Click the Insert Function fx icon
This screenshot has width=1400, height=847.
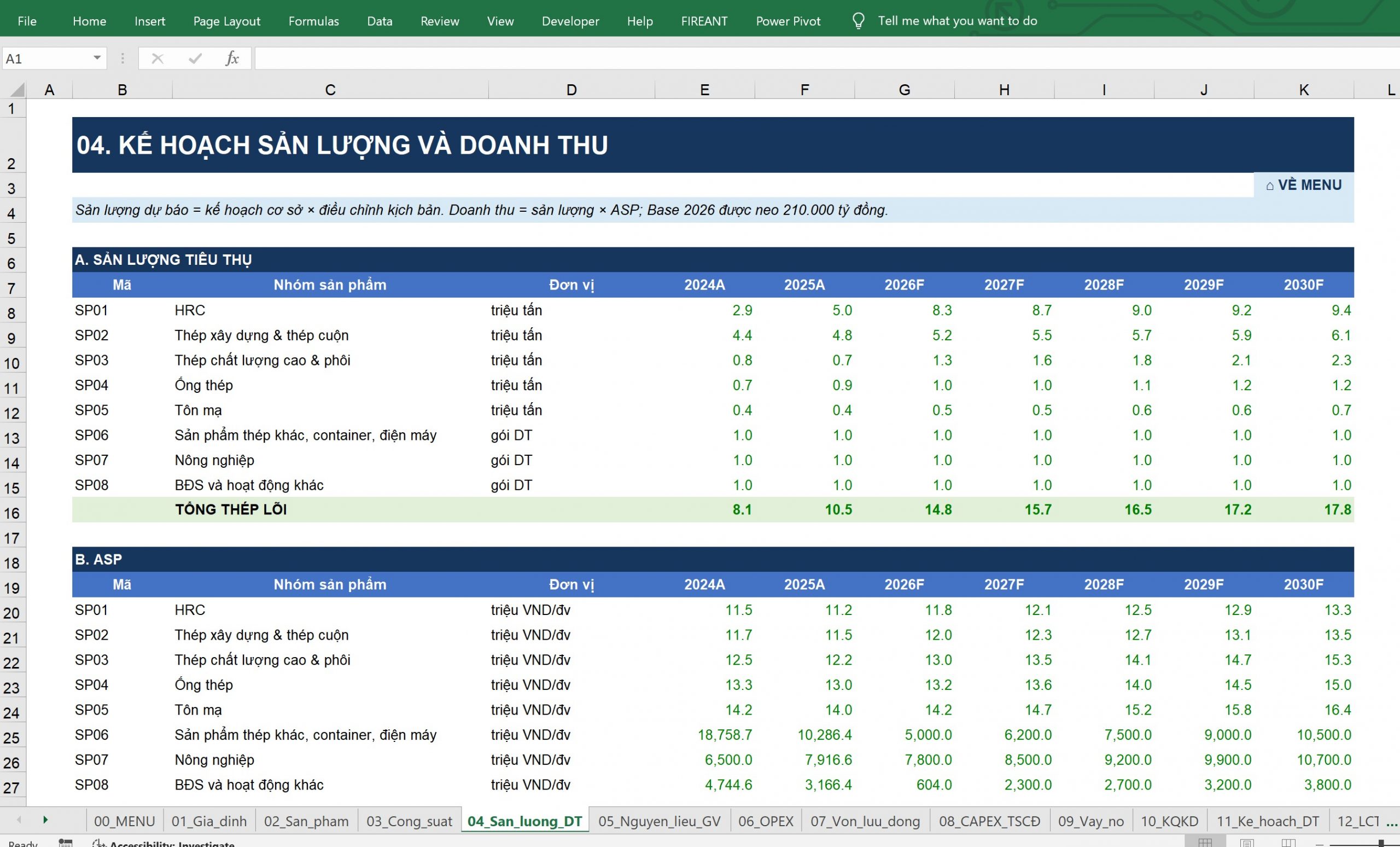click(232, 59)
